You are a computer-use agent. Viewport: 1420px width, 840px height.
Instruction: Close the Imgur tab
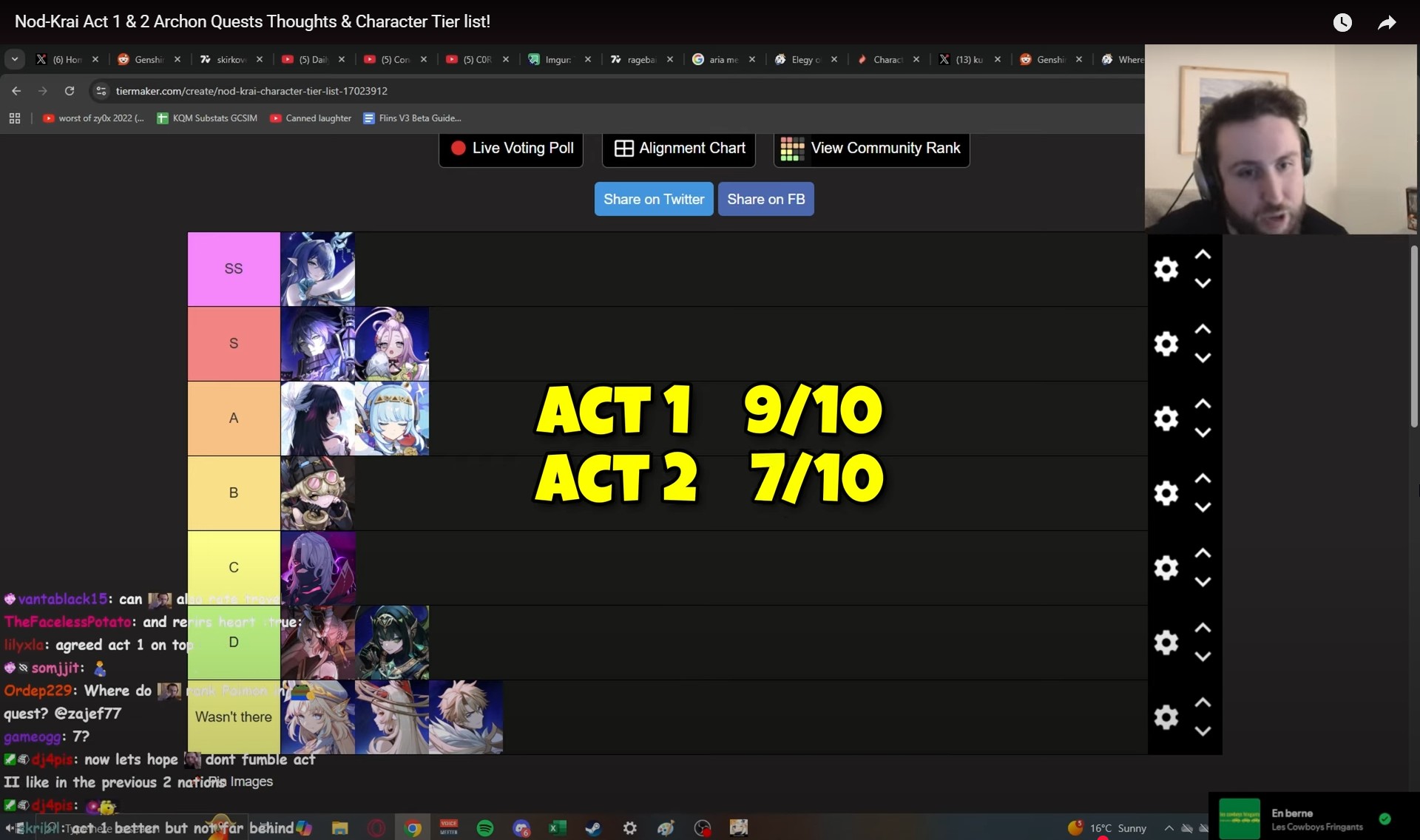coord(588,59)
